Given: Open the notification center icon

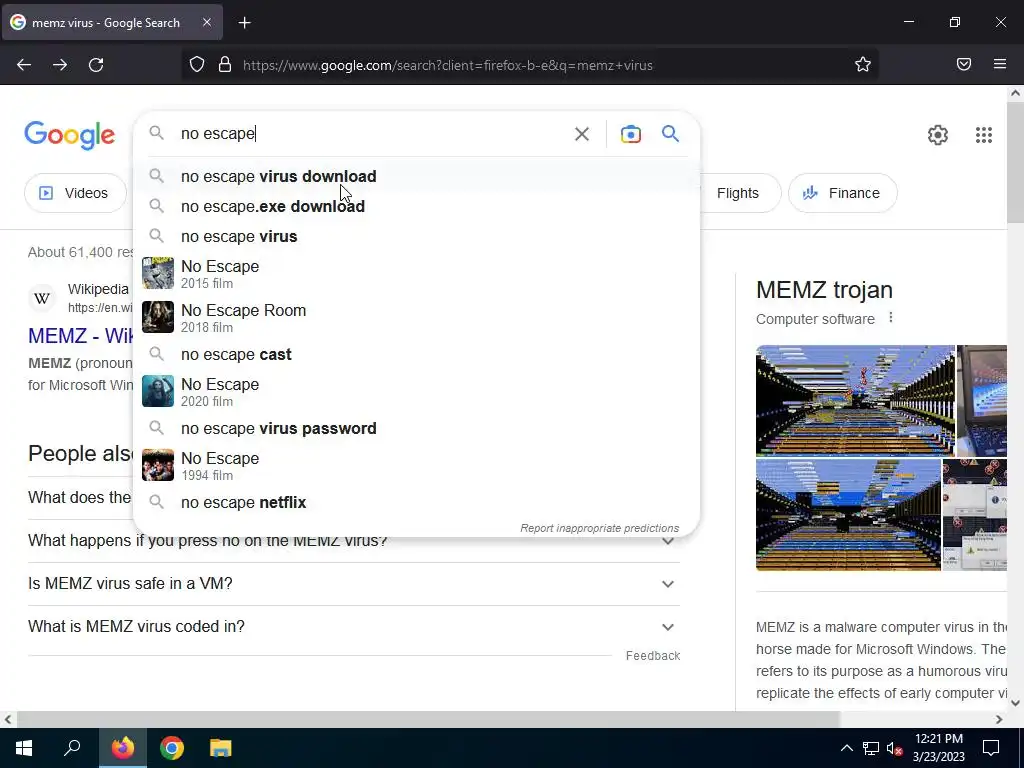Looking at the screenshot, I should click(x=991, y=748).
